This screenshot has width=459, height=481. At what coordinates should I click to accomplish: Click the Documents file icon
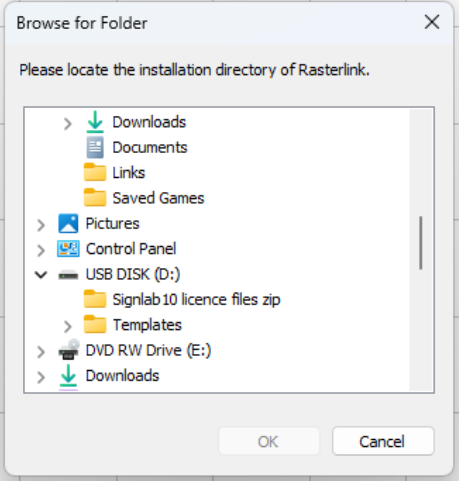pos(95,147)
